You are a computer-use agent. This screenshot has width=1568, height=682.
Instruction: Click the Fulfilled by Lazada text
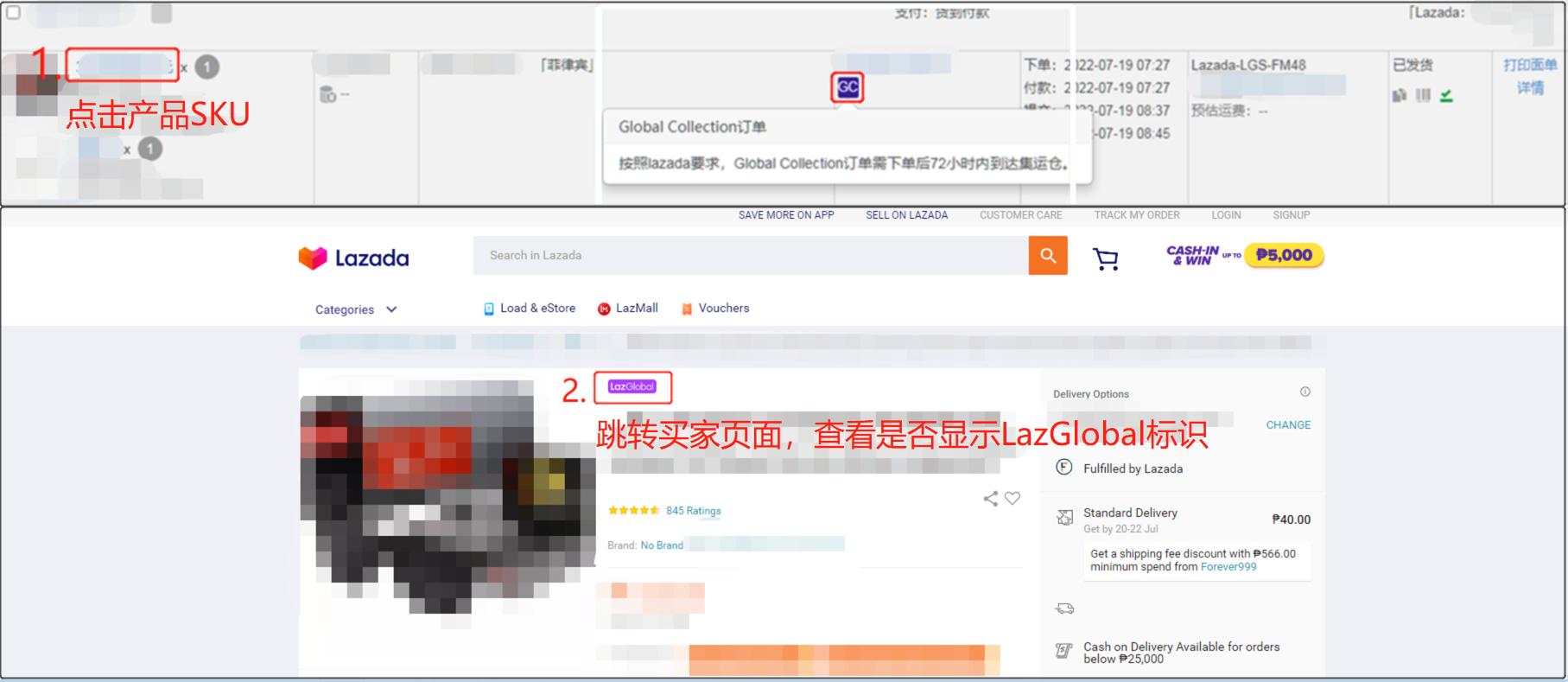coord(1133,468)
